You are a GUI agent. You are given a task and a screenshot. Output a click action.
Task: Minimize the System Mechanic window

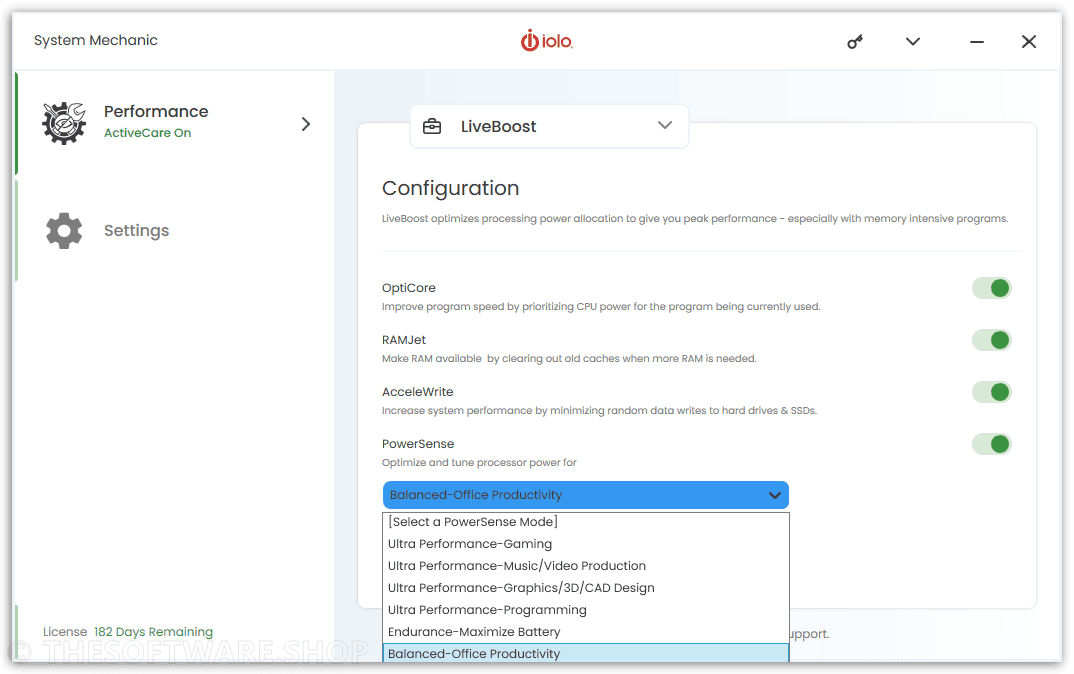977,42
